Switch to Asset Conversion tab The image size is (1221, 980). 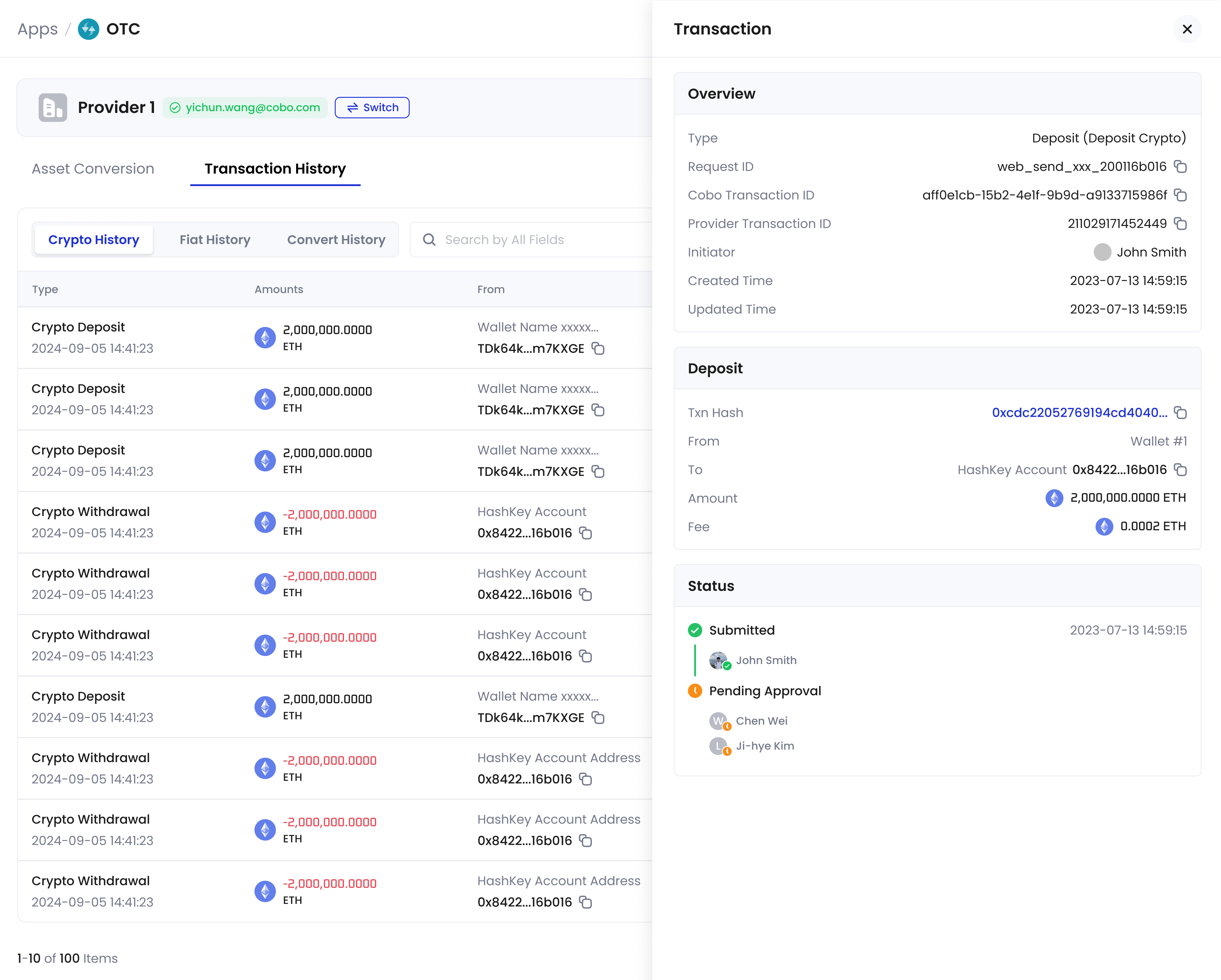[93, 169]
